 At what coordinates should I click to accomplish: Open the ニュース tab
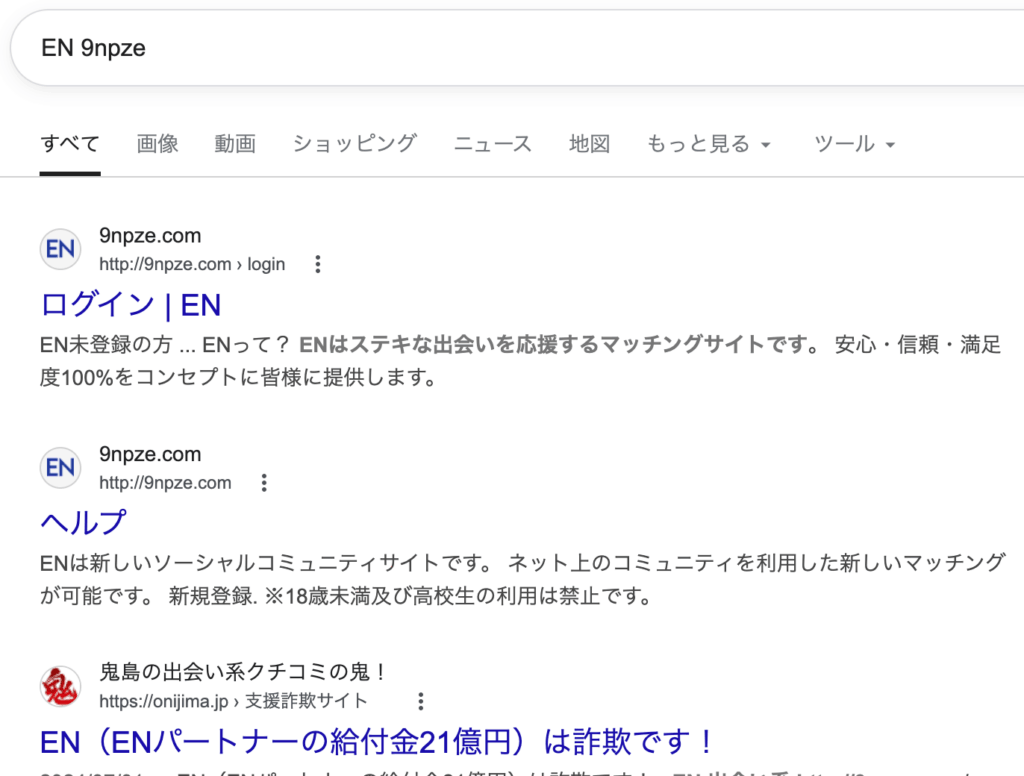tap(492, 144)
